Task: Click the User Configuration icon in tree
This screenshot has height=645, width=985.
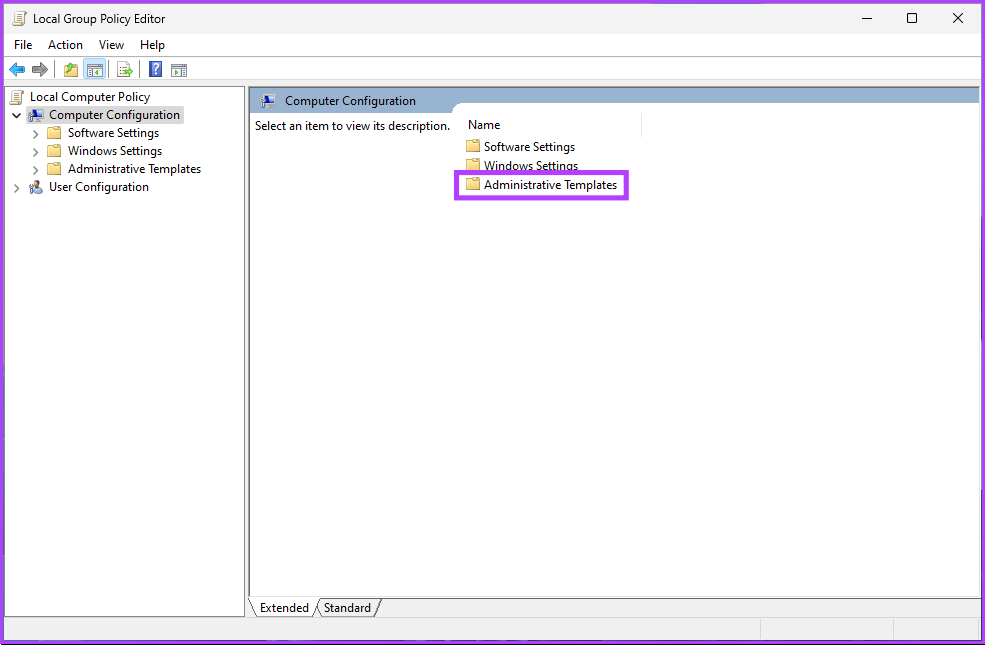Action: (x=36, y=187)
